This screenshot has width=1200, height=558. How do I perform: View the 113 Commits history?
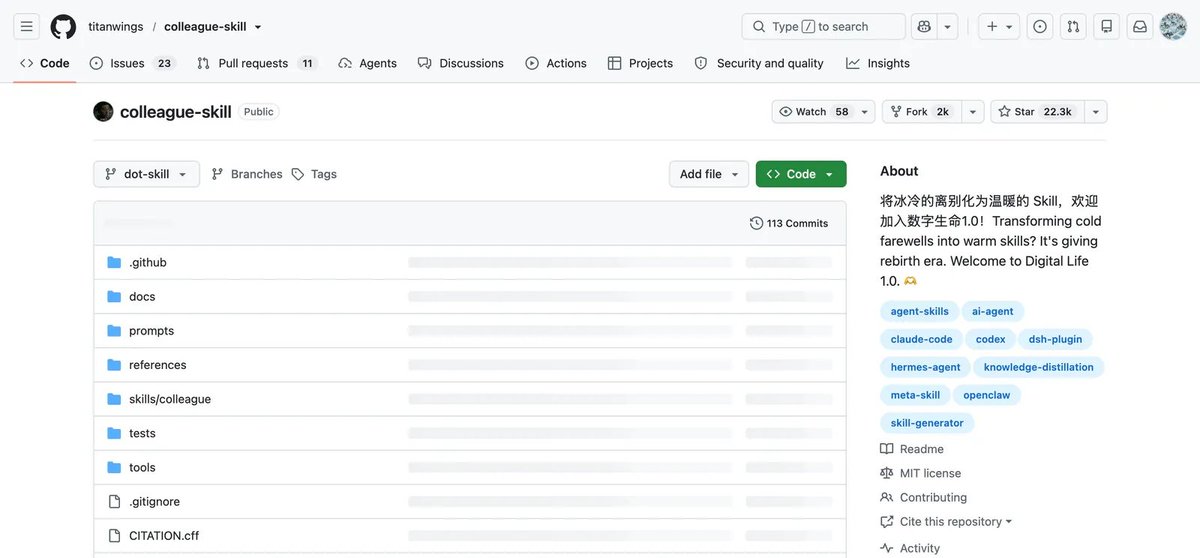coord(789,223)
